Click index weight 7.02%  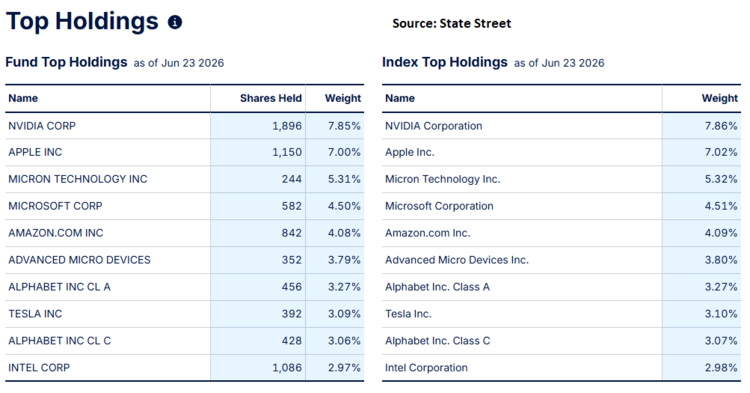[x=721, y=152]
